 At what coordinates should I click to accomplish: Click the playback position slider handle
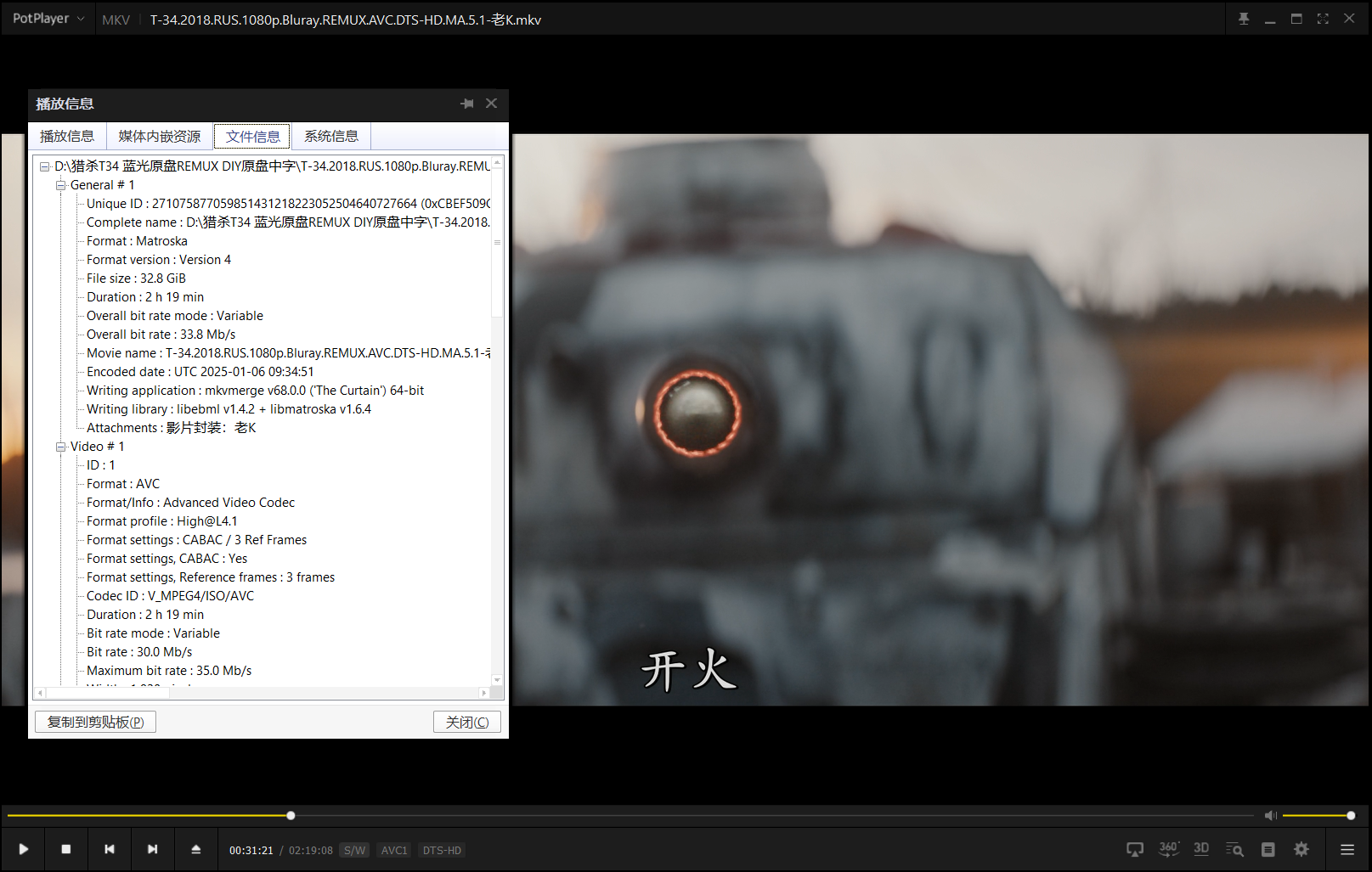[291, 815]
